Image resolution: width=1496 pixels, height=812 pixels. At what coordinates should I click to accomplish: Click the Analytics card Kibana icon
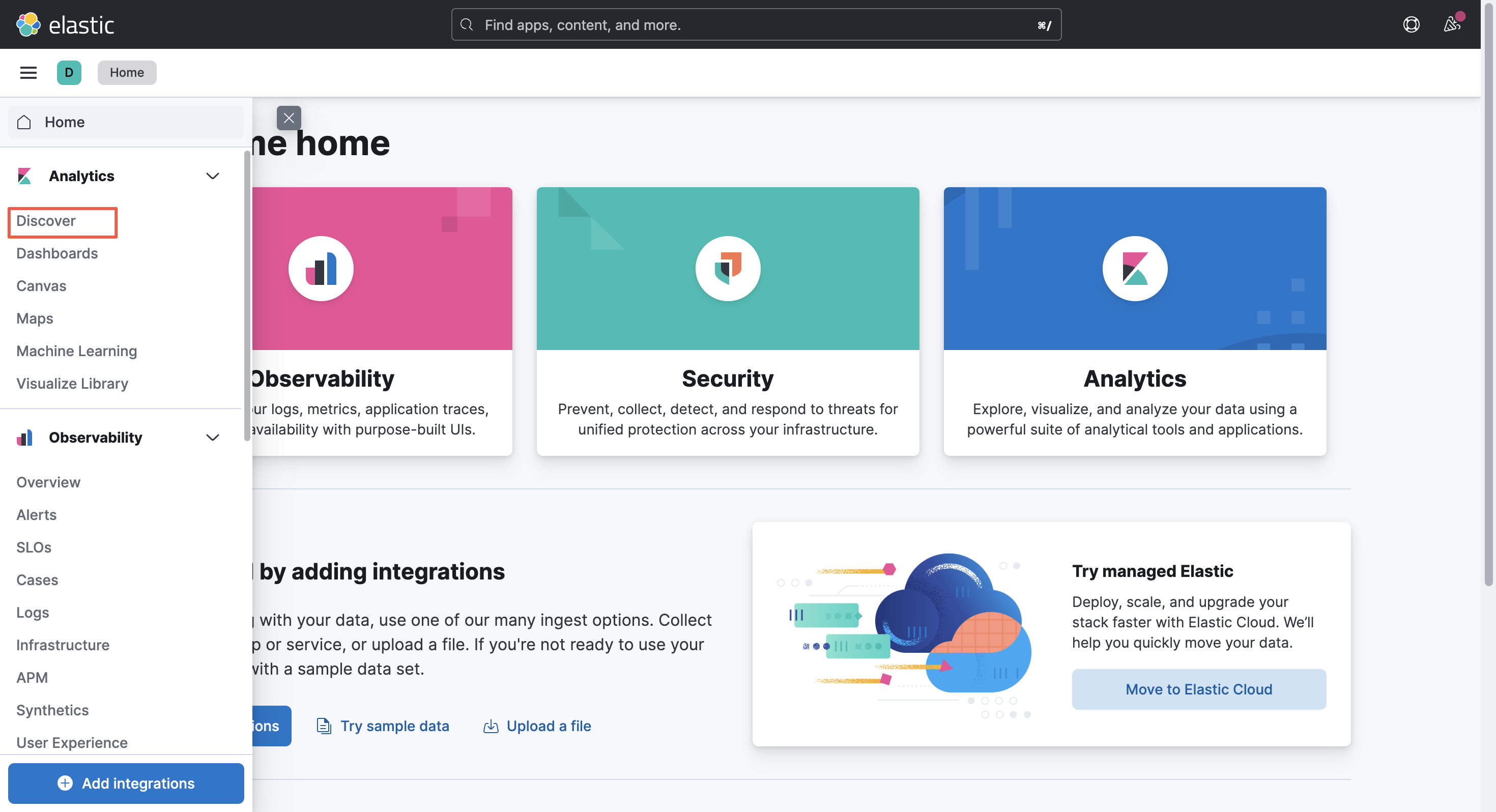coord(1135,268)
